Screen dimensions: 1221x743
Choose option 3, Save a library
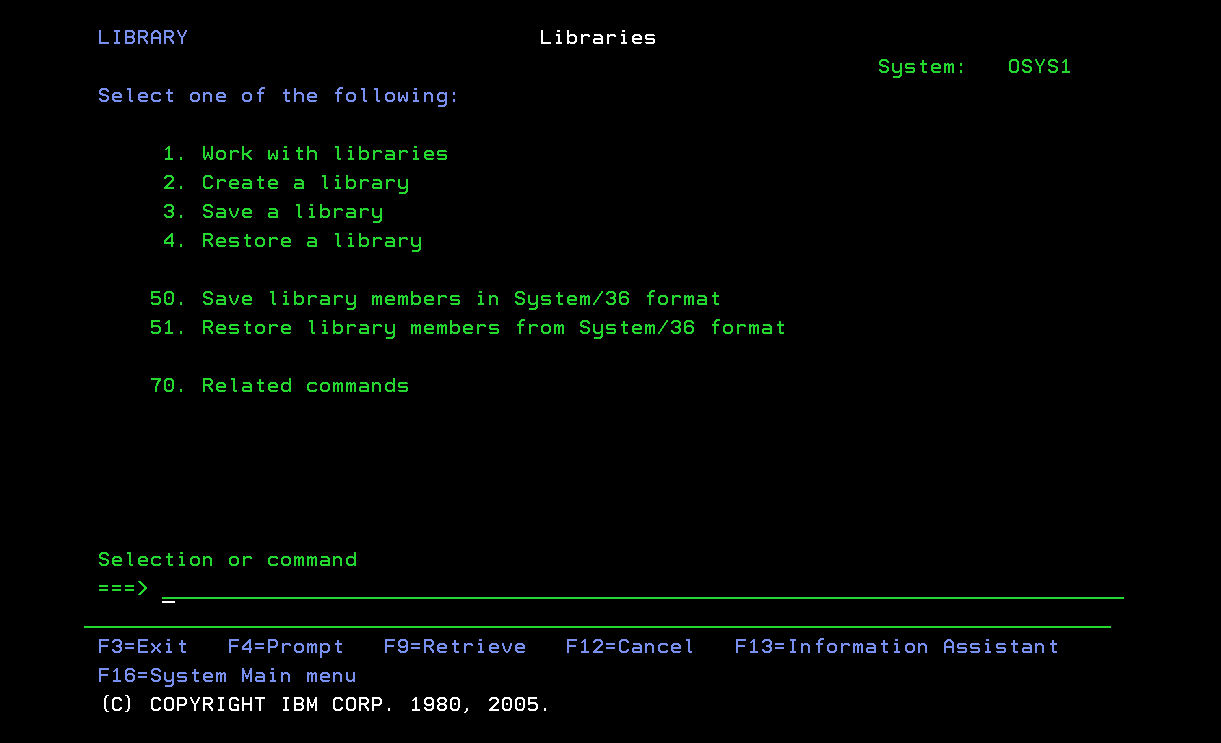[292, 211]
